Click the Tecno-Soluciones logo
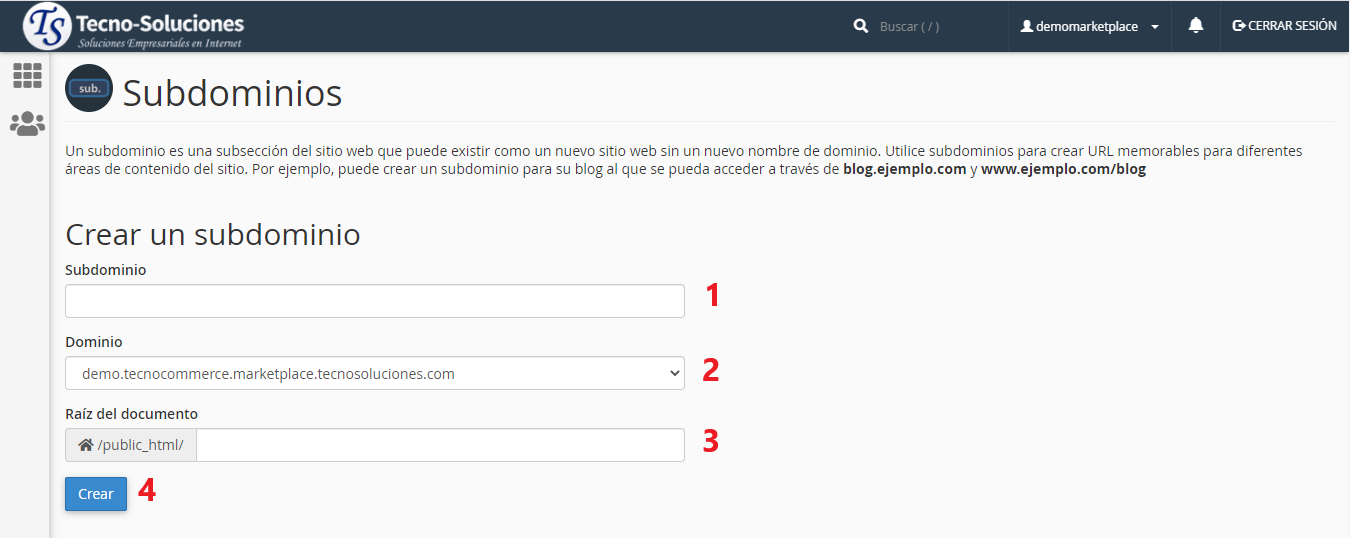Image resolution: width=1350 pixels, height=538 pixels. click(134, 27)
